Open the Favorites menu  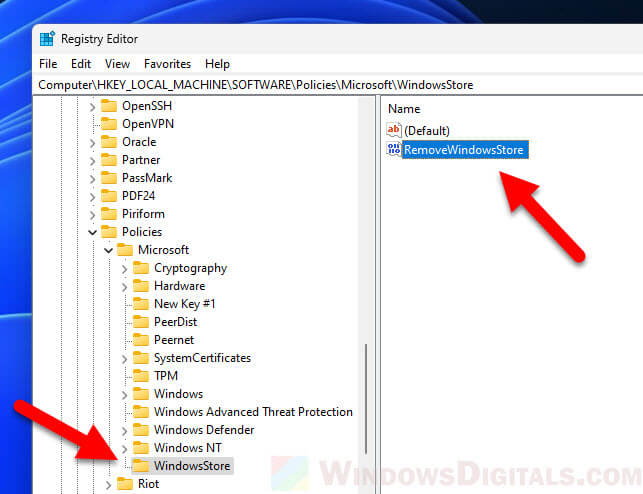(167, 64)
